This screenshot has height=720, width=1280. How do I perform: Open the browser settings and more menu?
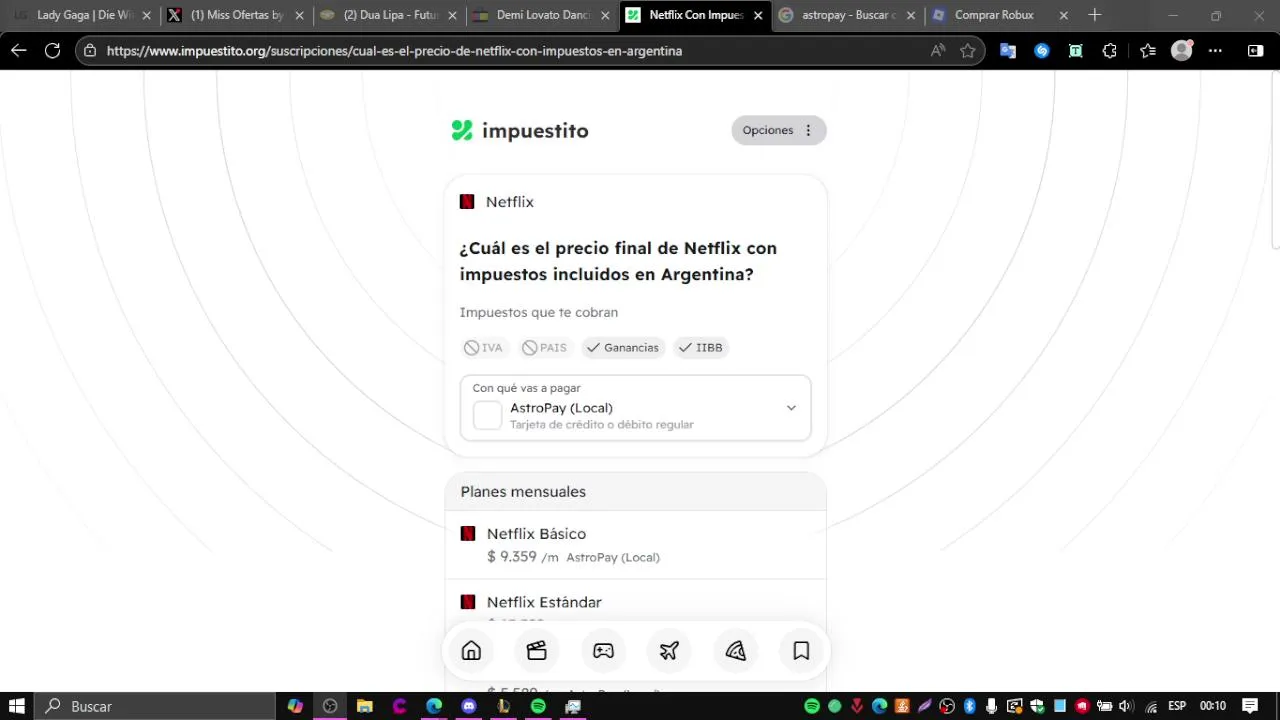tap(1215, 50)
